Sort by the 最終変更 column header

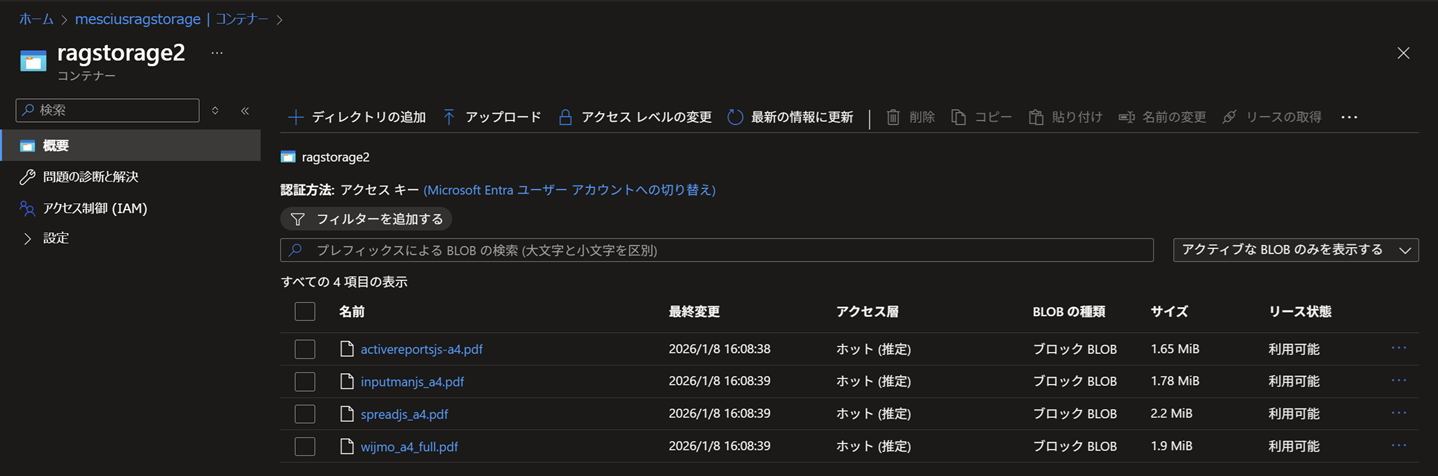[694, 312]
